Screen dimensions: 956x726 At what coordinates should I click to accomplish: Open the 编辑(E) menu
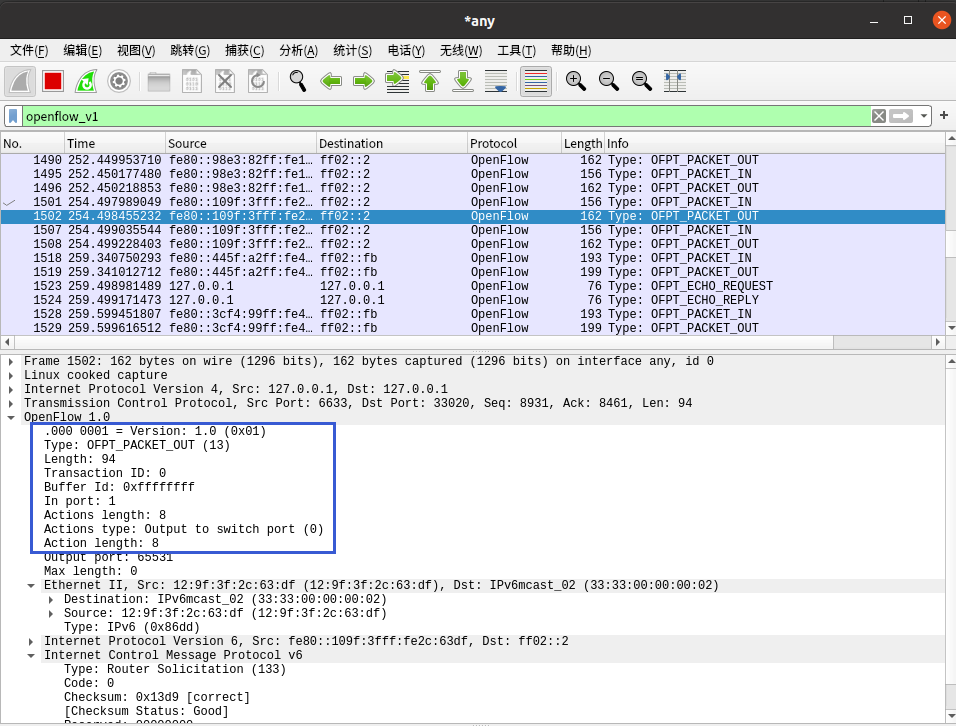pos(83,51)
